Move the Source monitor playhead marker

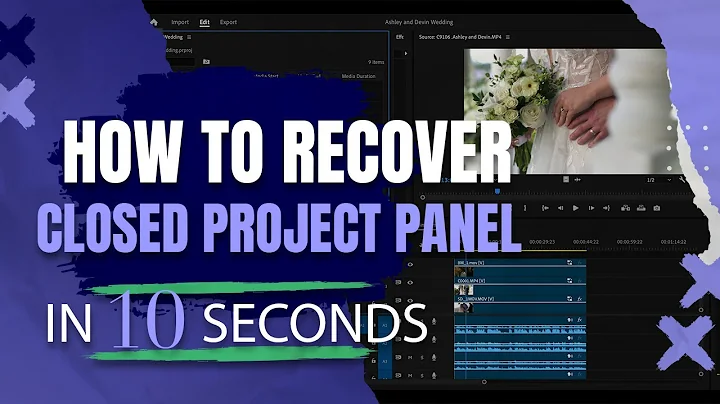click(x=497, y=191)
